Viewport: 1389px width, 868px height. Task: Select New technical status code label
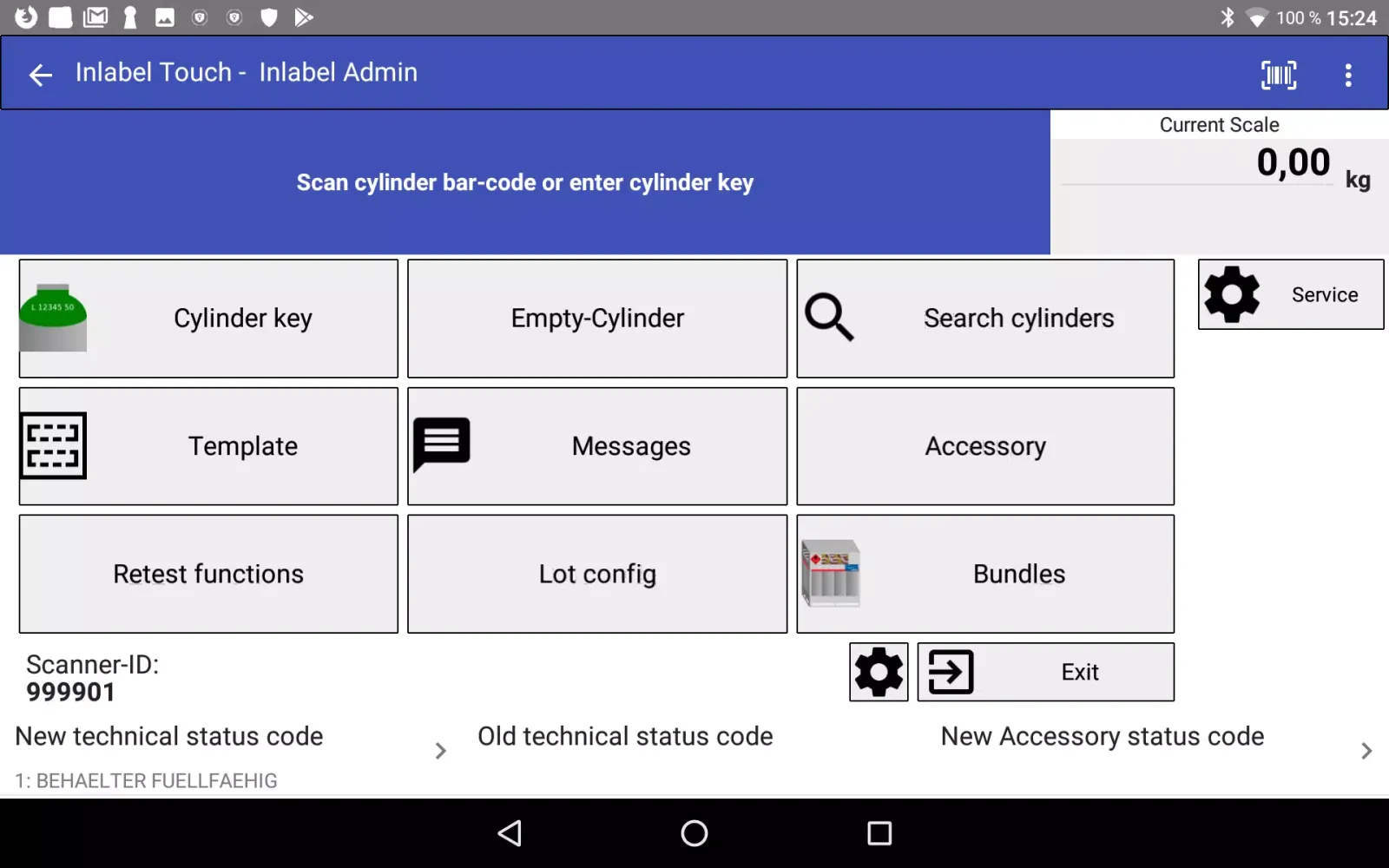(x=169, y=736)
